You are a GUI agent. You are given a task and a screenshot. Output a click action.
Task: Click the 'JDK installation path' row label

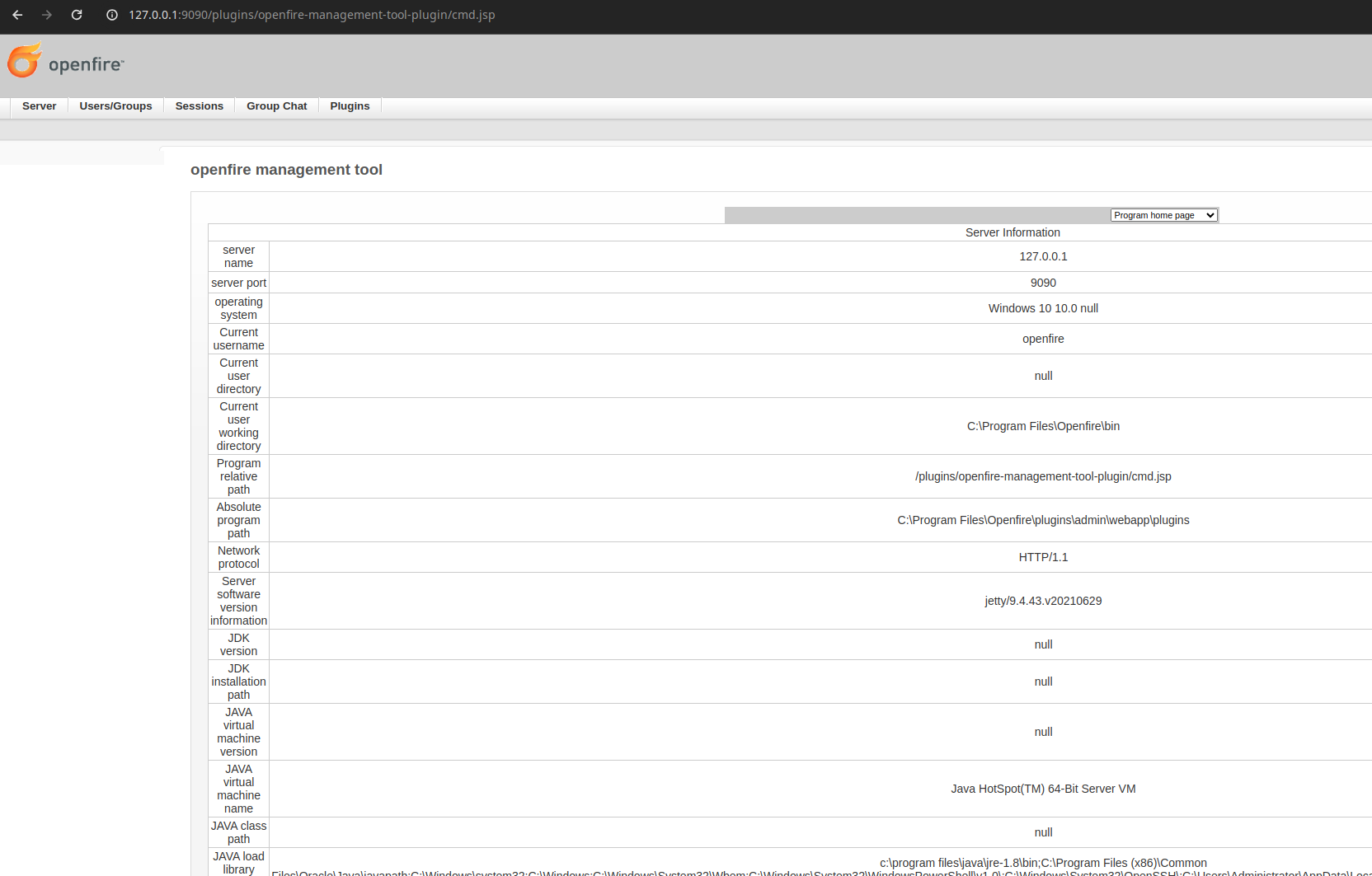[x=238, y=682]
